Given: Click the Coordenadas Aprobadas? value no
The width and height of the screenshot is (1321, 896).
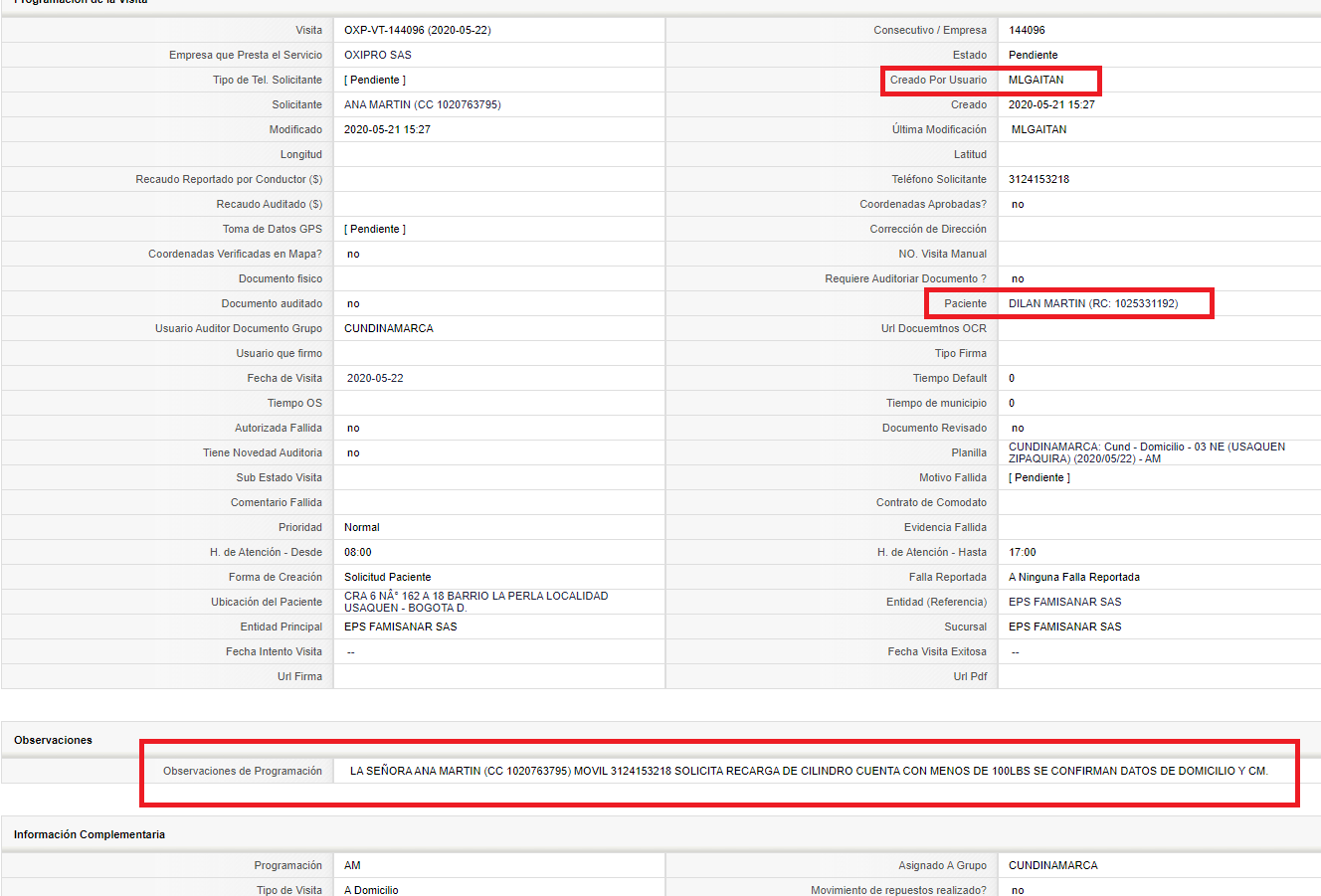Looking at the screenshot, I should [x=1018, y=204].
